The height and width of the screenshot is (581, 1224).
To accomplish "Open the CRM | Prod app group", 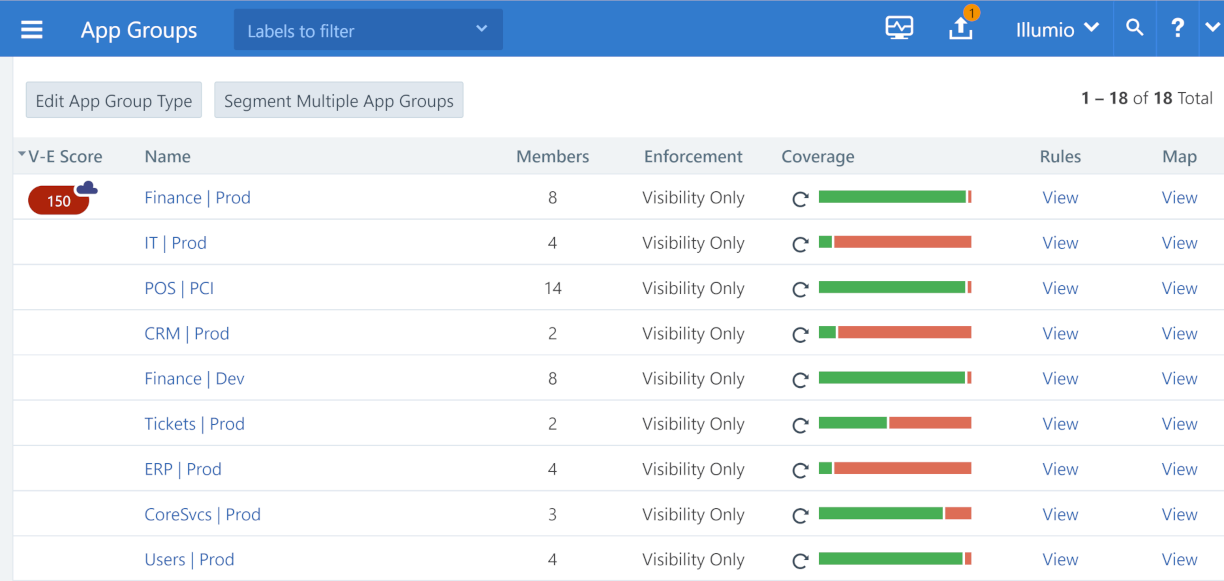I will [x=187, y=333].
